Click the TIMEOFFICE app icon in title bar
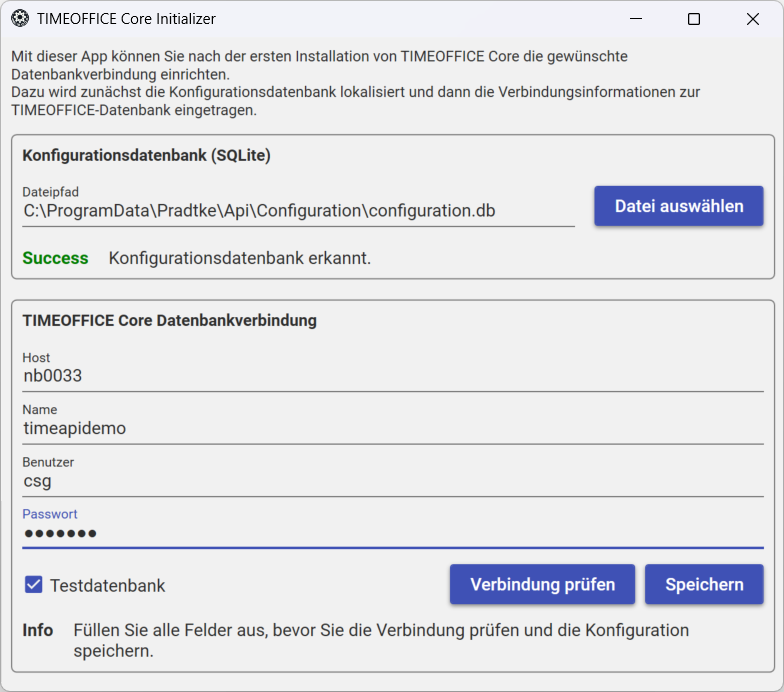 20,18
